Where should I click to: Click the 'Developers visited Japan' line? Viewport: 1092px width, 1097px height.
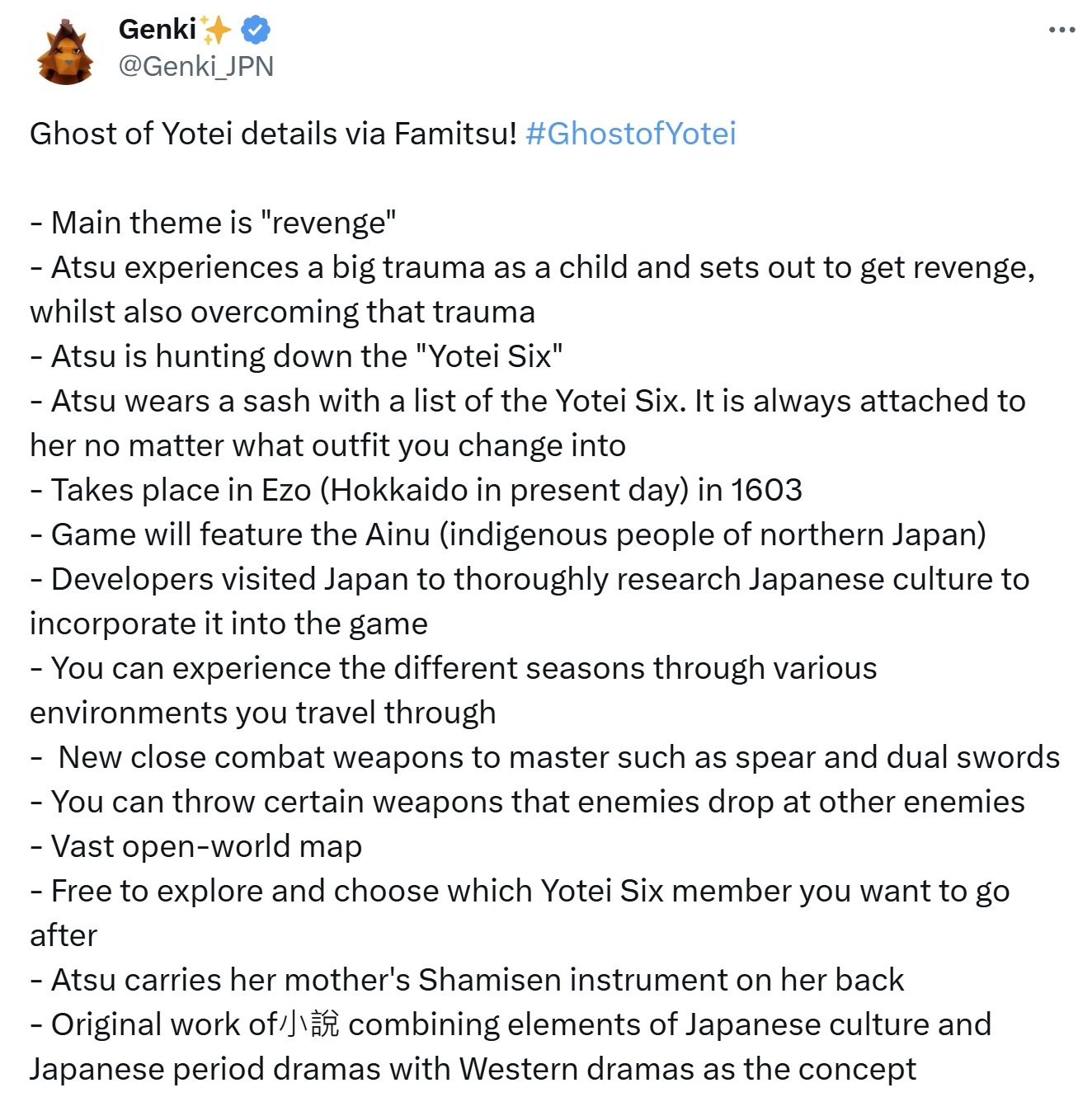click(x=530, y=579)
